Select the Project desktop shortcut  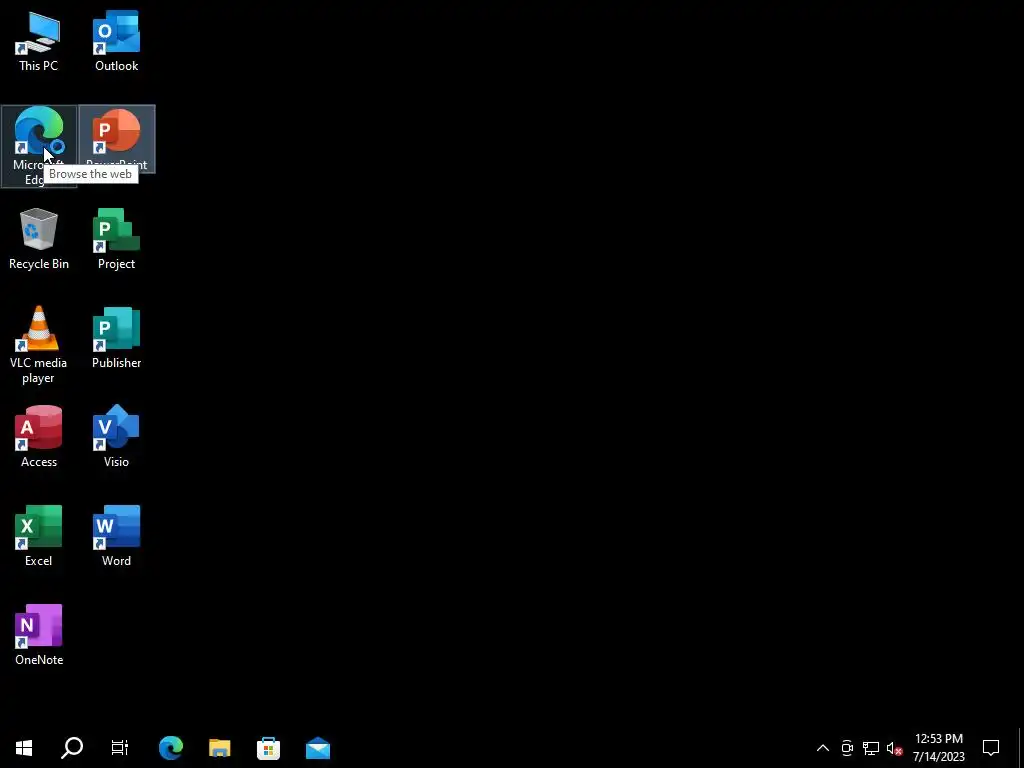tap(116, 238)
